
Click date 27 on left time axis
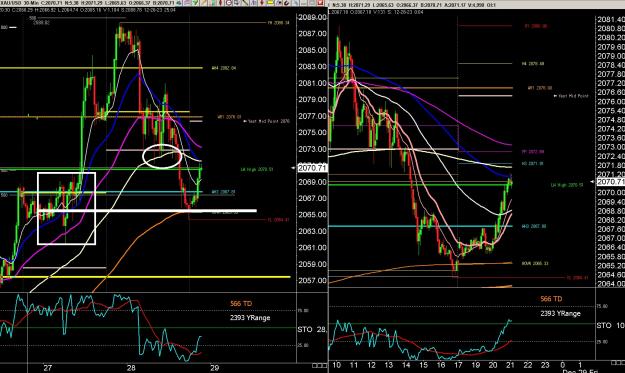(47, 368)
